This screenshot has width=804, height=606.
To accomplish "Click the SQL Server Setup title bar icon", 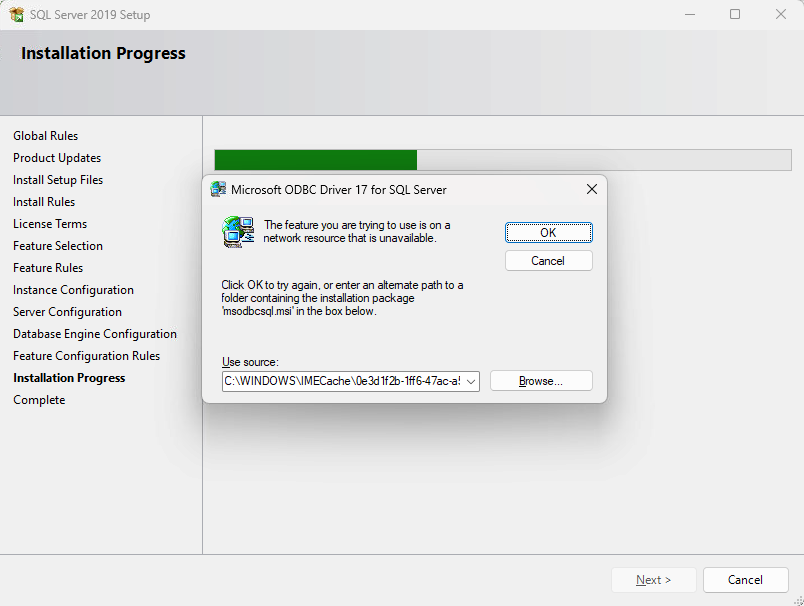I will (16, 15).
